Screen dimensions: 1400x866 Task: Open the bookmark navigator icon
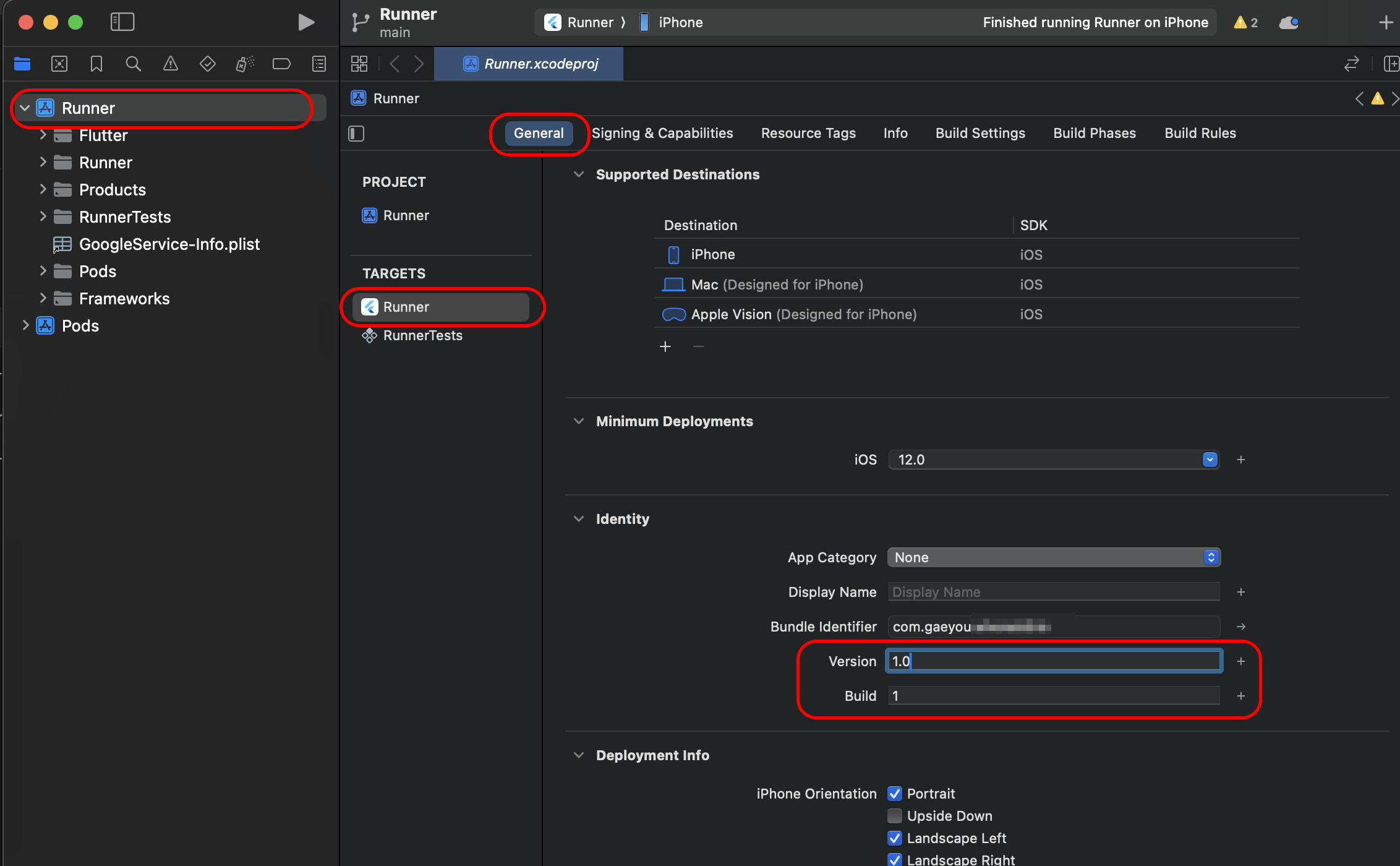click(96, 64)
